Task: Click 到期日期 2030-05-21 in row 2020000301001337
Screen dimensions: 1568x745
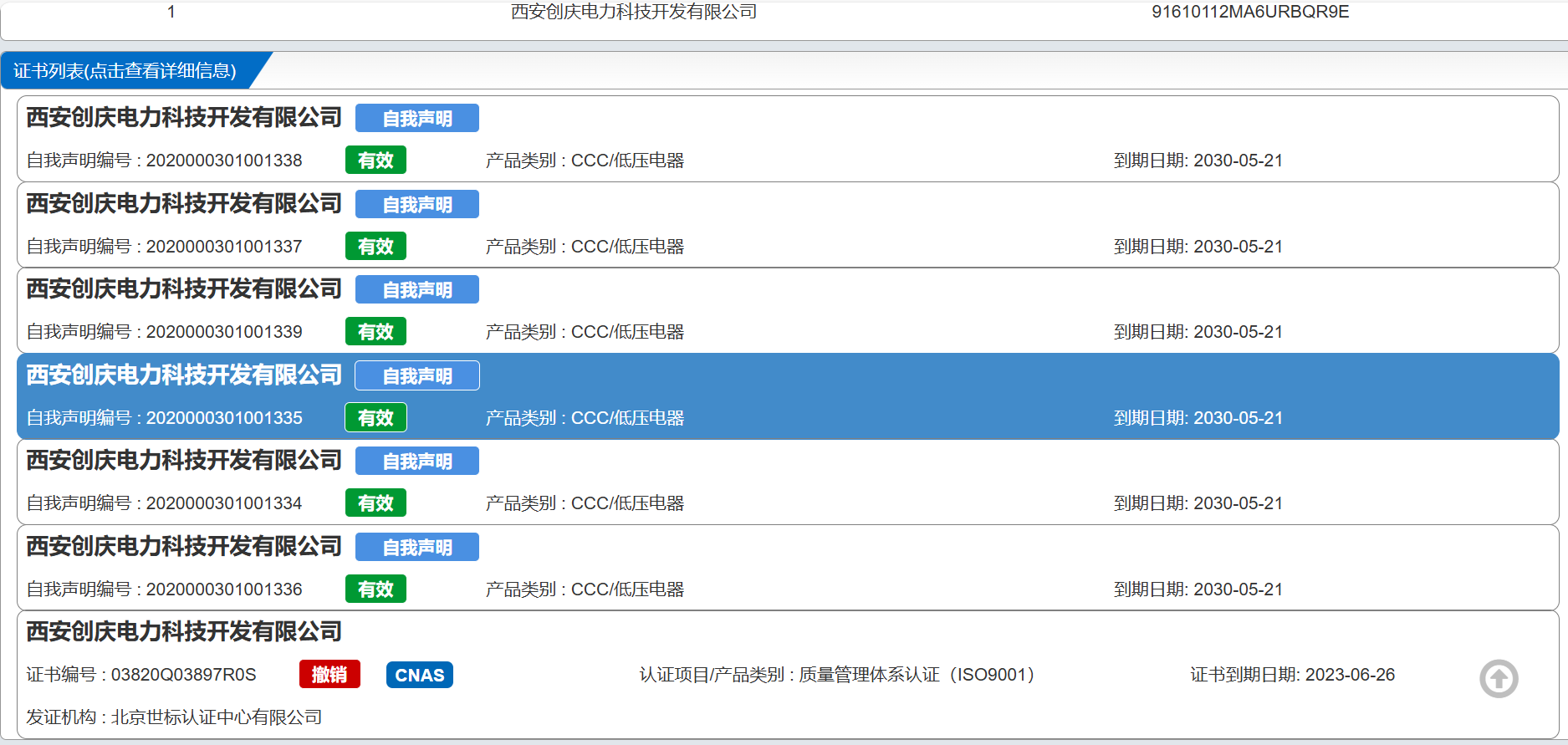Action: (1198, 247)
